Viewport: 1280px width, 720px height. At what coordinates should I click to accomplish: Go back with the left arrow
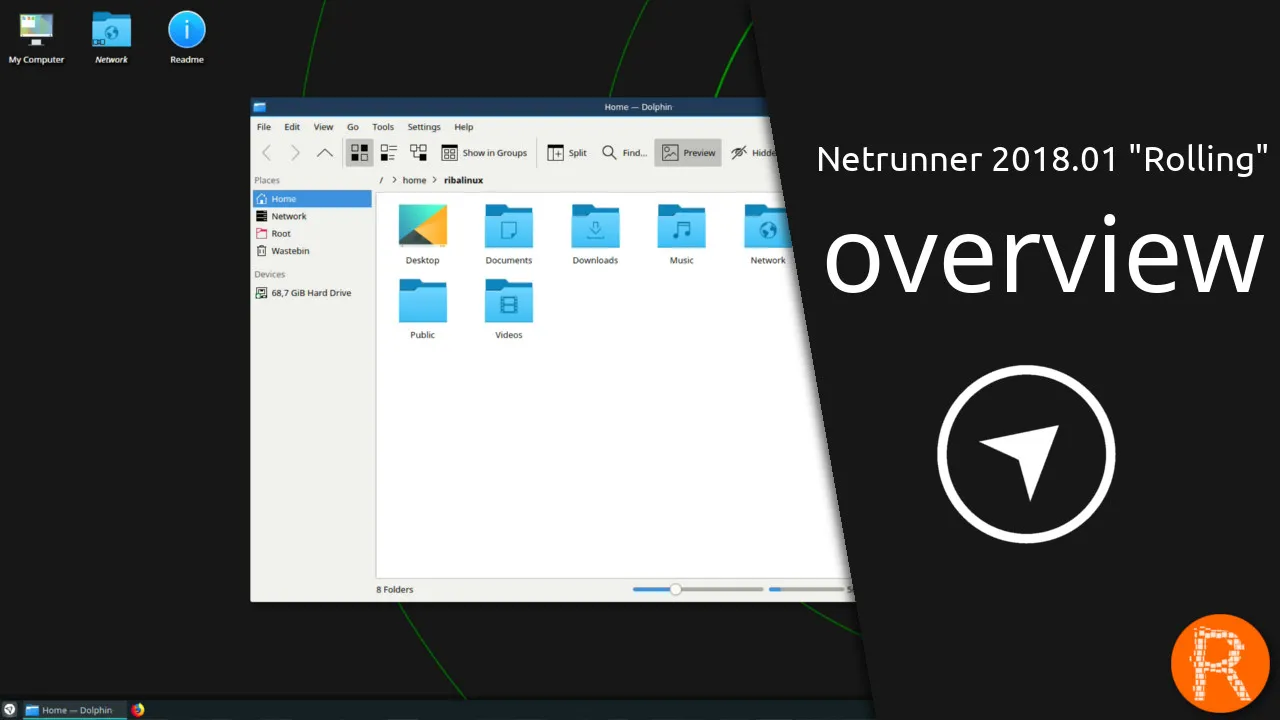[266, 153]
